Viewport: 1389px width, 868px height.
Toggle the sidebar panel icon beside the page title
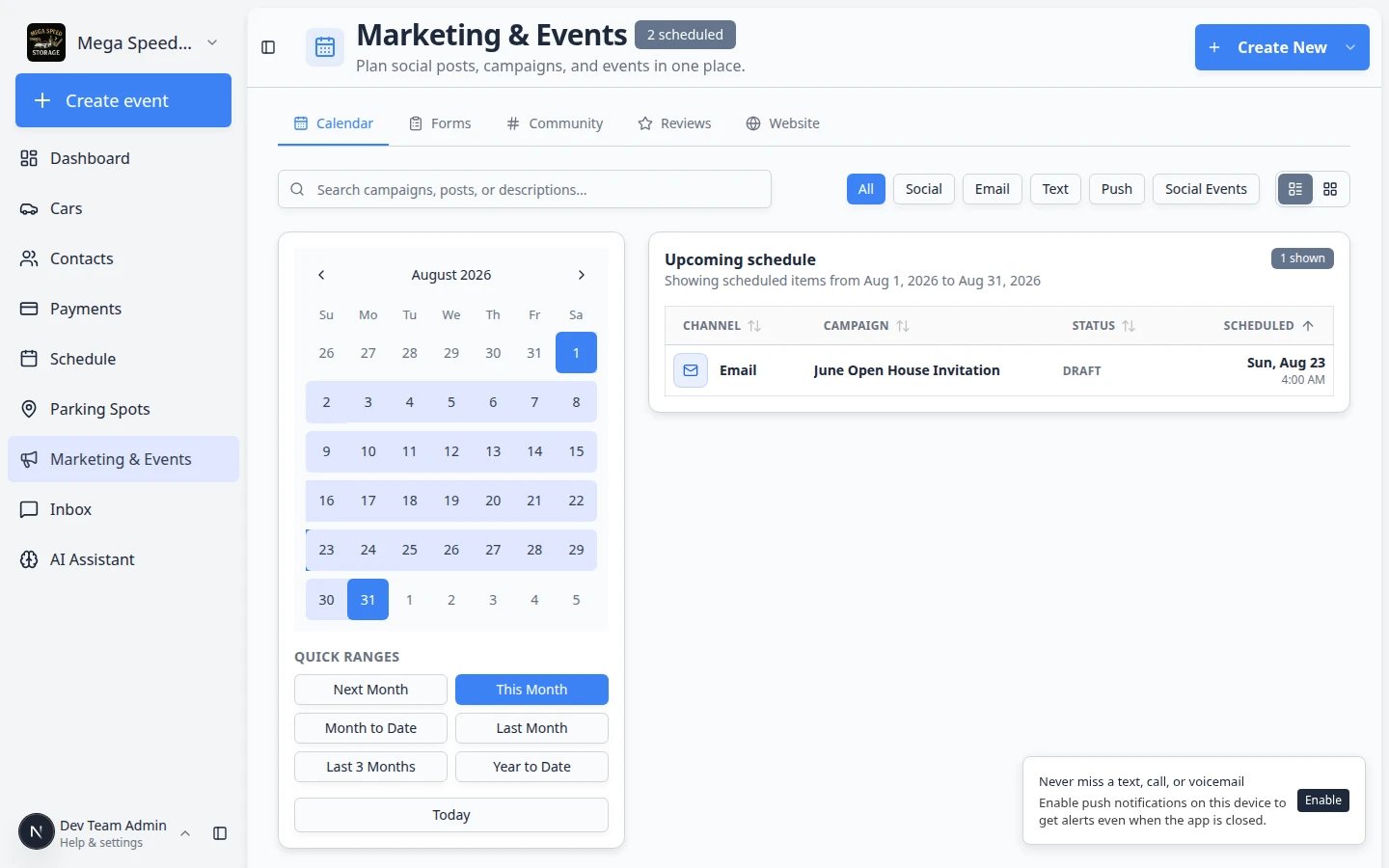point(268,47)
